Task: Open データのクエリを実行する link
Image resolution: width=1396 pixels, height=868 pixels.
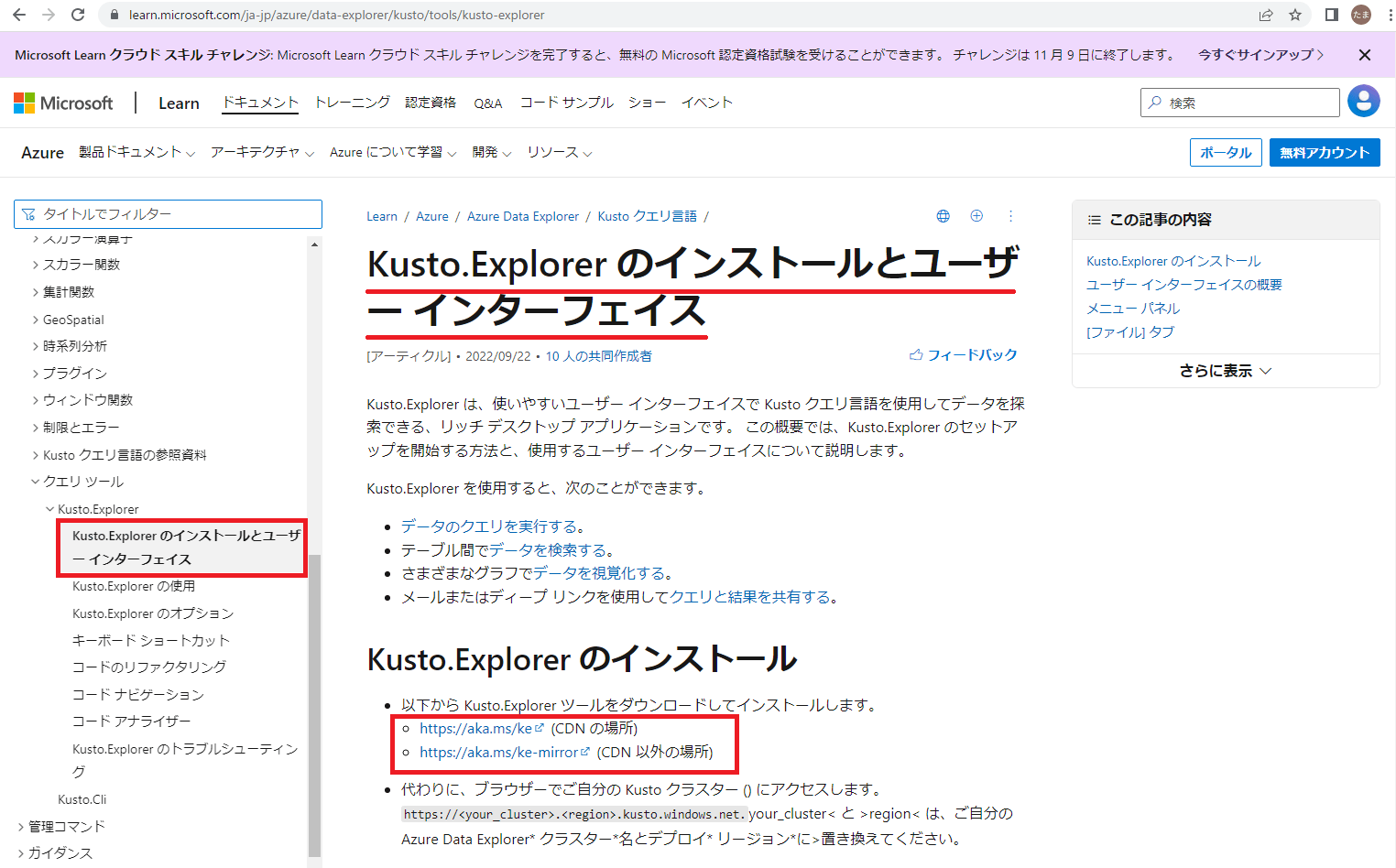Action: pyautogui.click(x=489, y=526)
